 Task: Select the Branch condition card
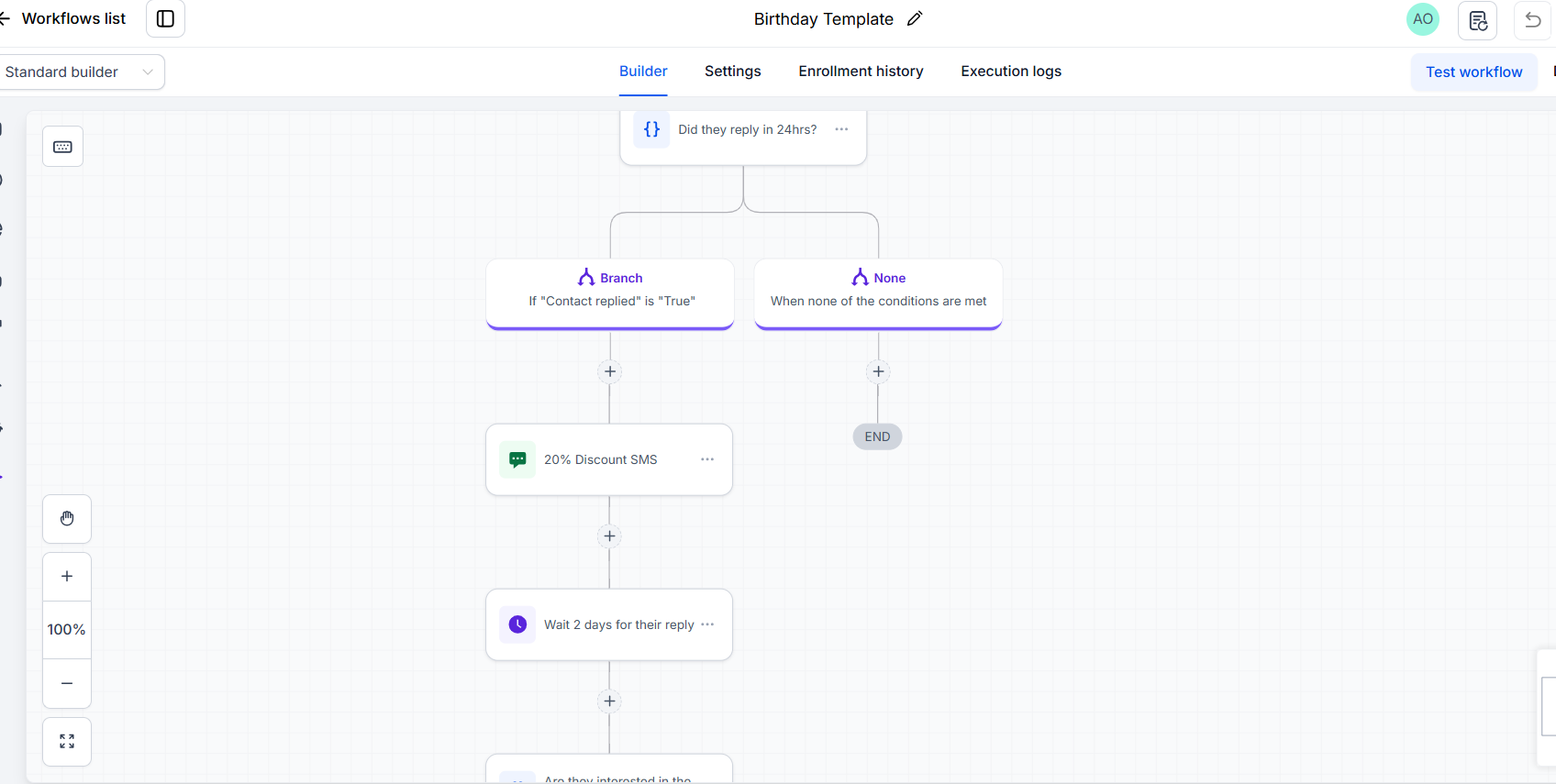click(x=610, y=293)
